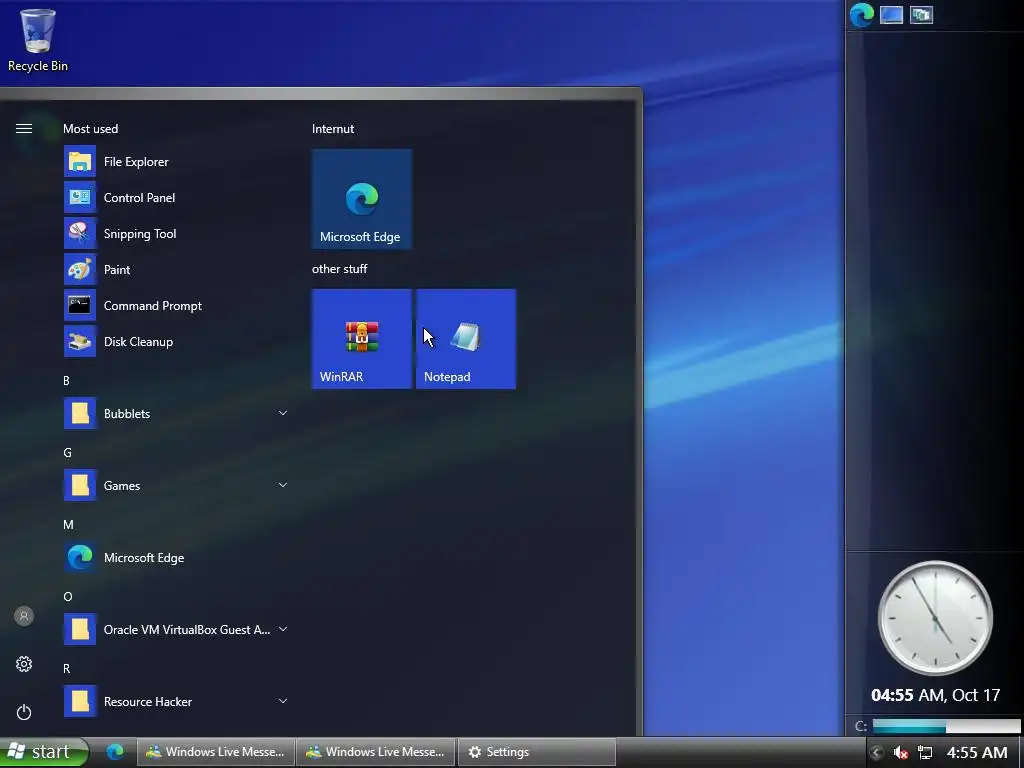
Task: Click Edge icon in the sidebar top
Action: pos(862,14)
